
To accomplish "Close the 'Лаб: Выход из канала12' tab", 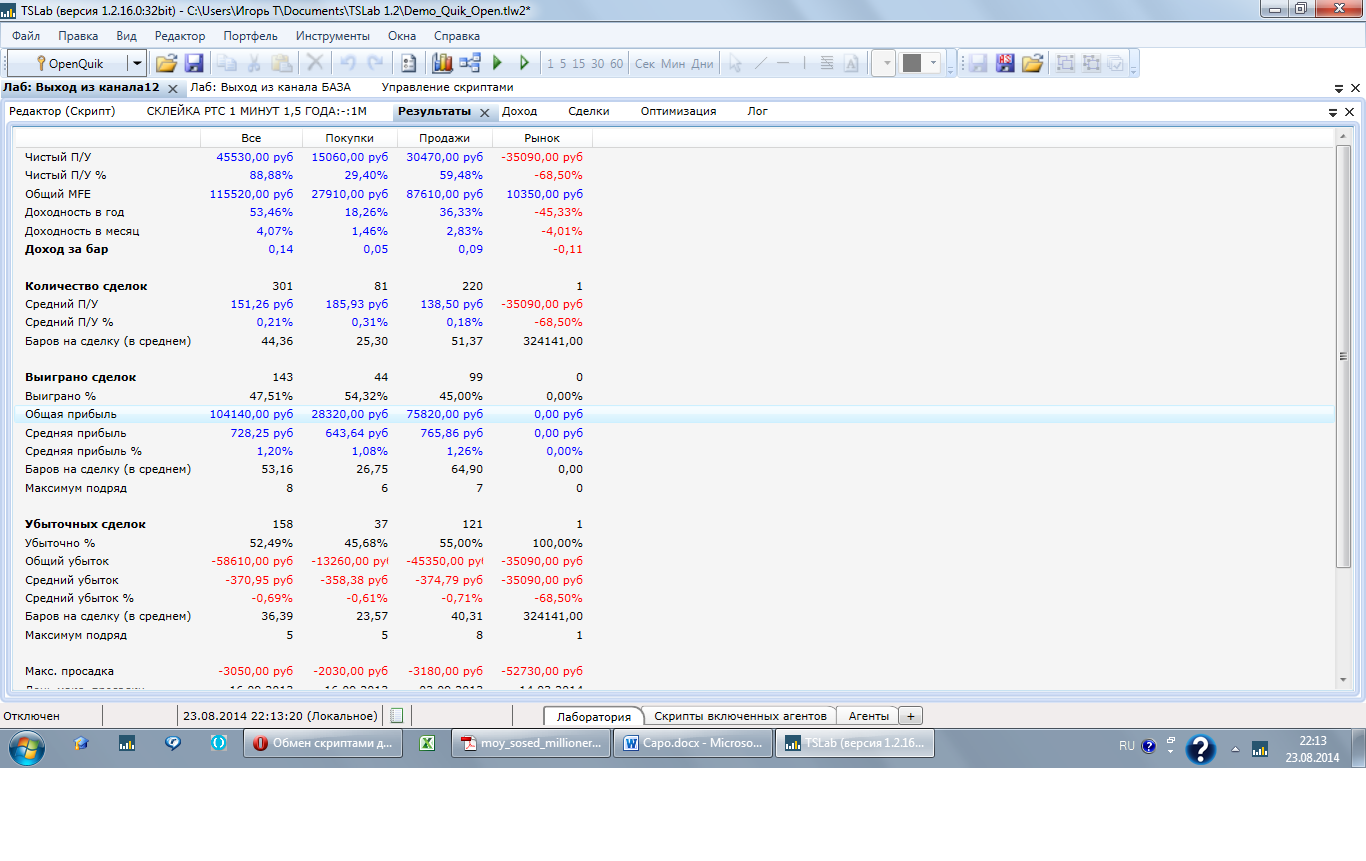I will pos(172,88).
